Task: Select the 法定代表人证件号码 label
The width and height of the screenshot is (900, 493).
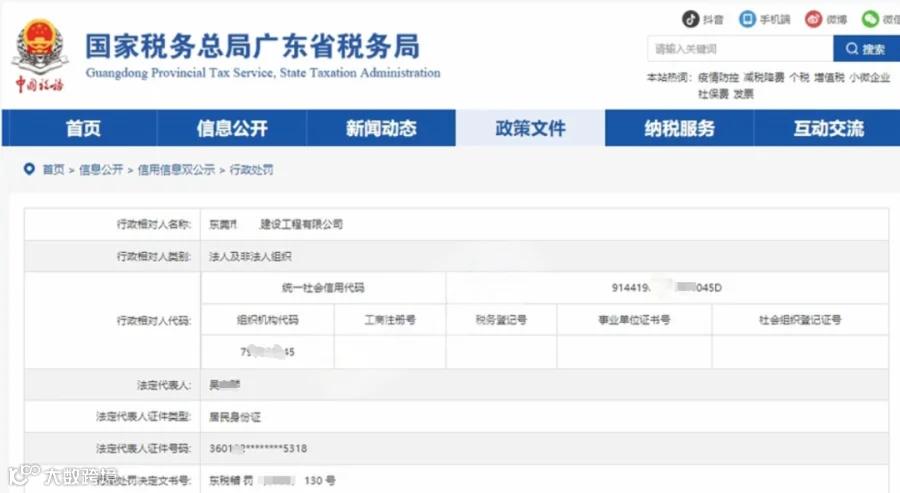Action: click(x=143, y=449)
